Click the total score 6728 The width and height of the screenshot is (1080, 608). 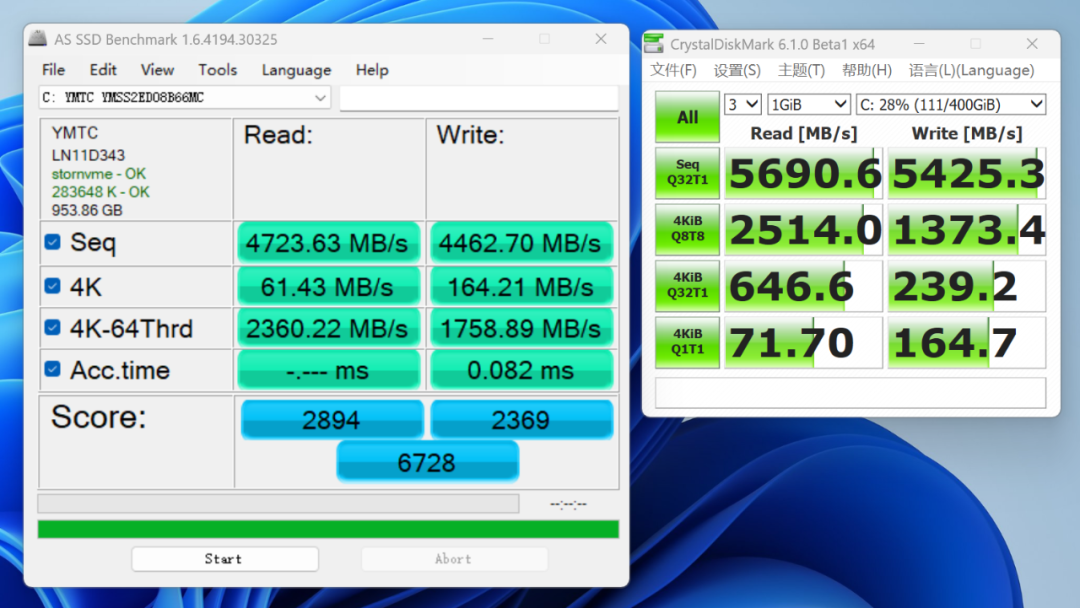(x=427, y=462)
